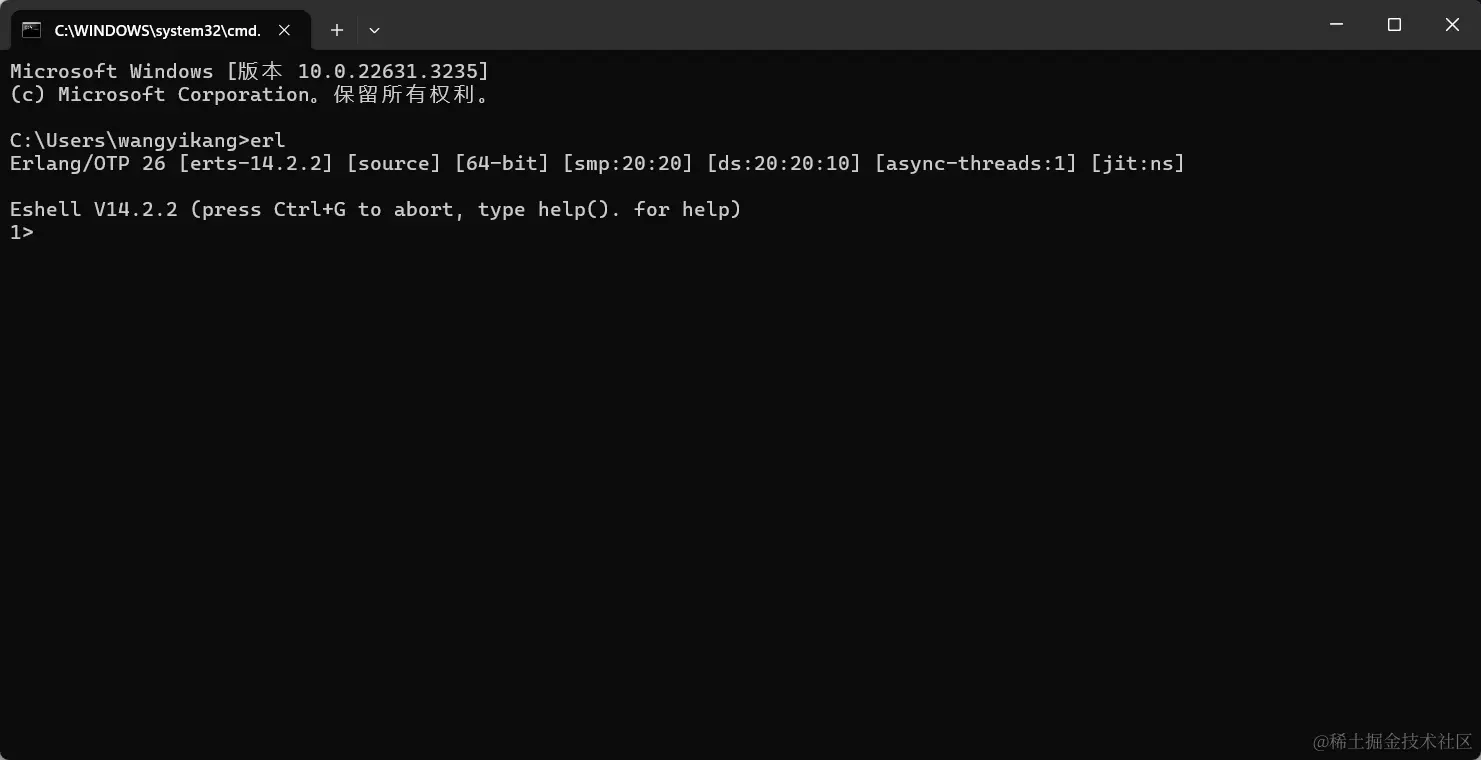
Task: Click the Microsoft Windows version line
Action: click(x=249, y=71)
